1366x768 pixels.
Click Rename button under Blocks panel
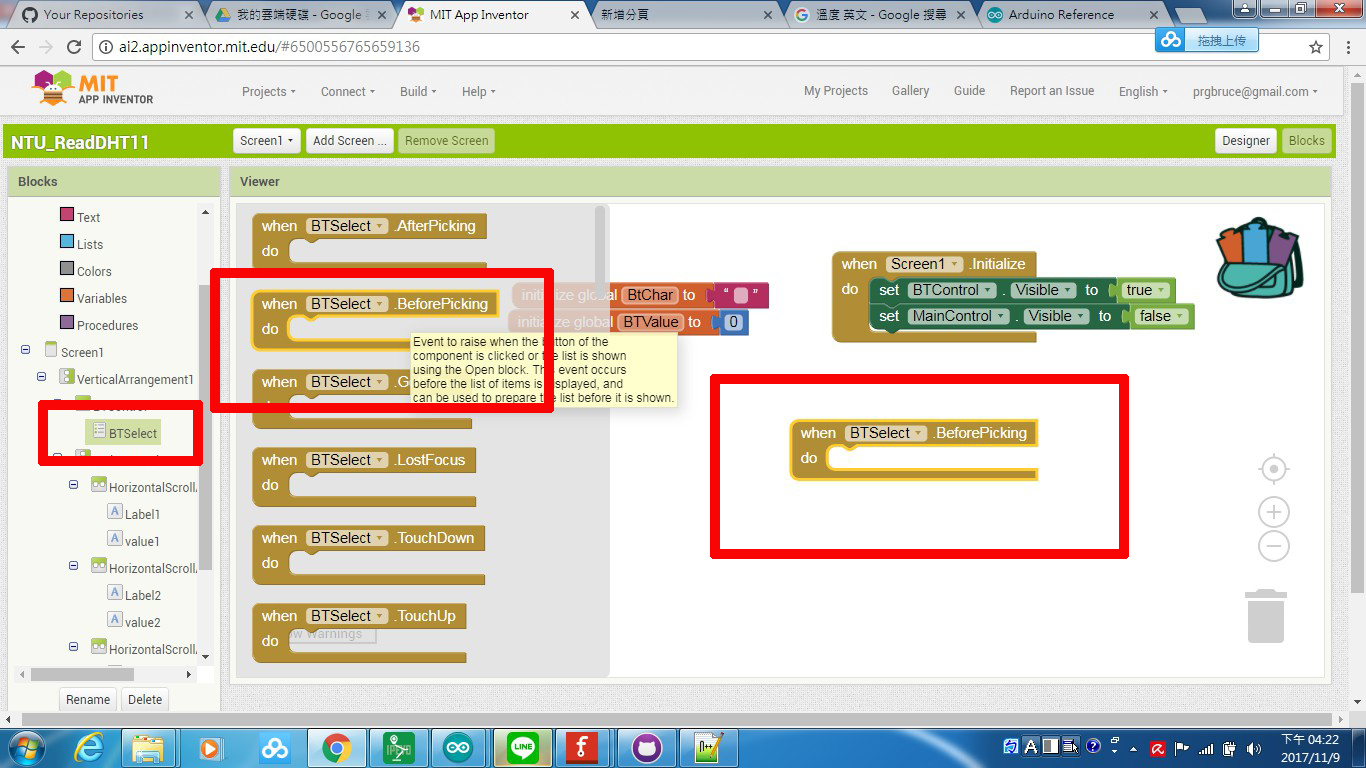click(x=88, y=699)
